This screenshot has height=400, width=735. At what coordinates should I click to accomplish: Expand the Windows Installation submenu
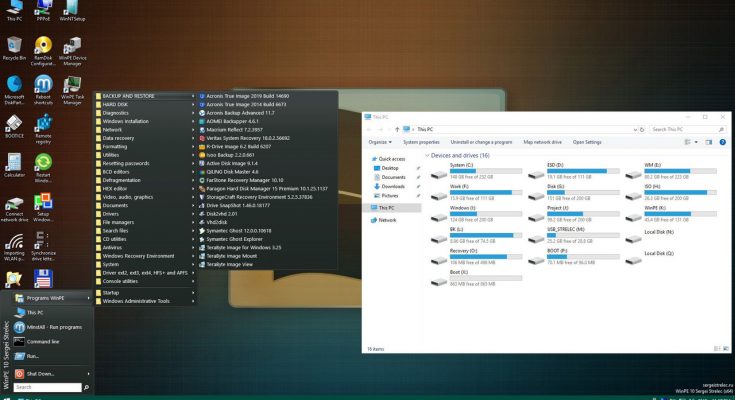coord(145,121)
